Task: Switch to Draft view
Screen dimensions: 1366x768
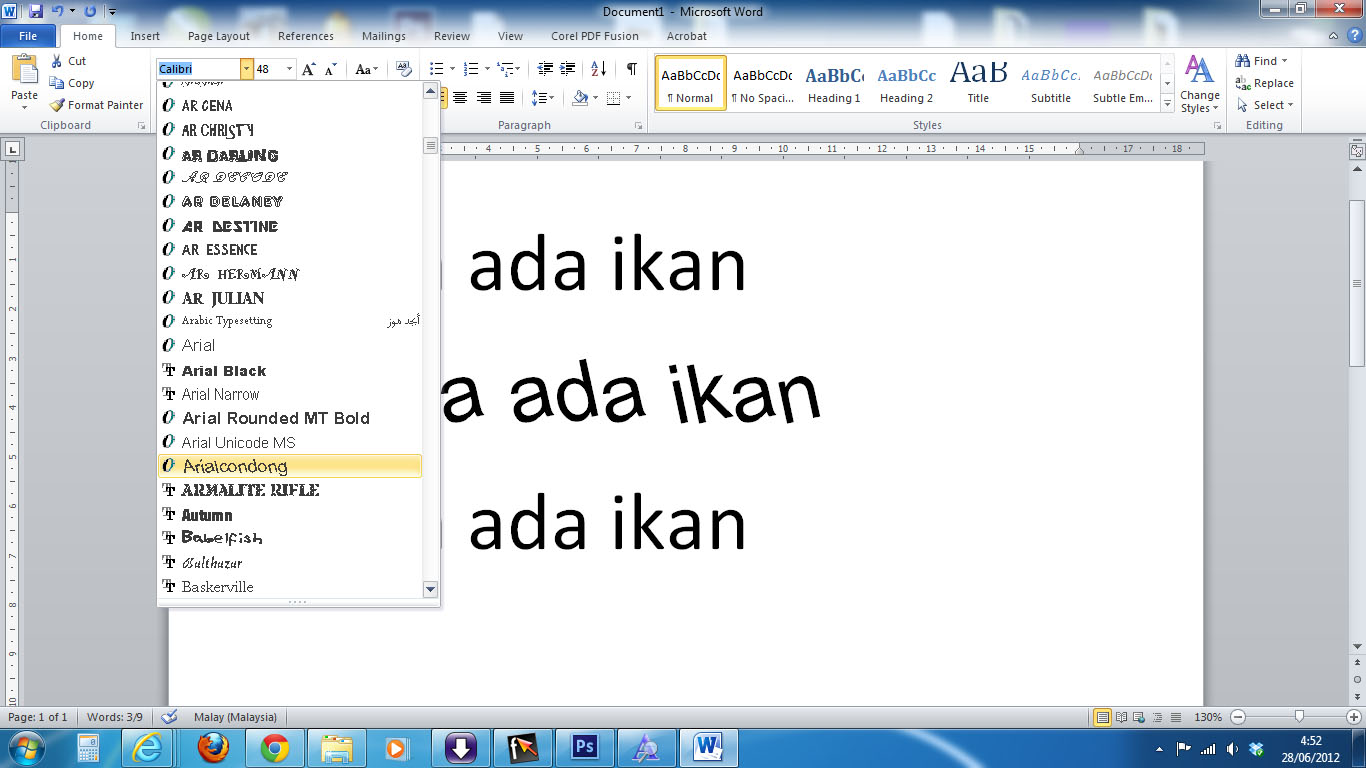Action: [x=1175, y=717]
